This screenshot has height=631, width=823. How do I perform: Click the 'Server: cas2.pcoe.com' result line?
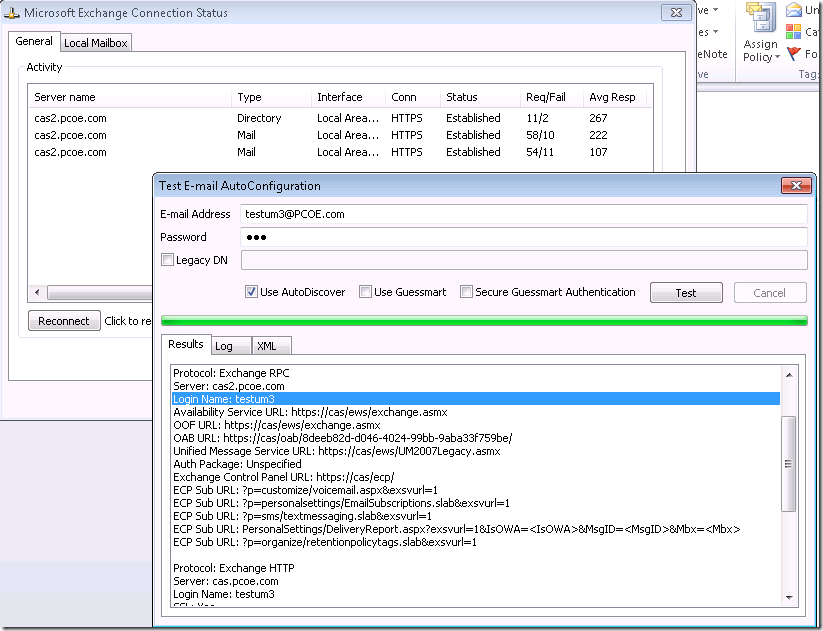coord(476,386)
